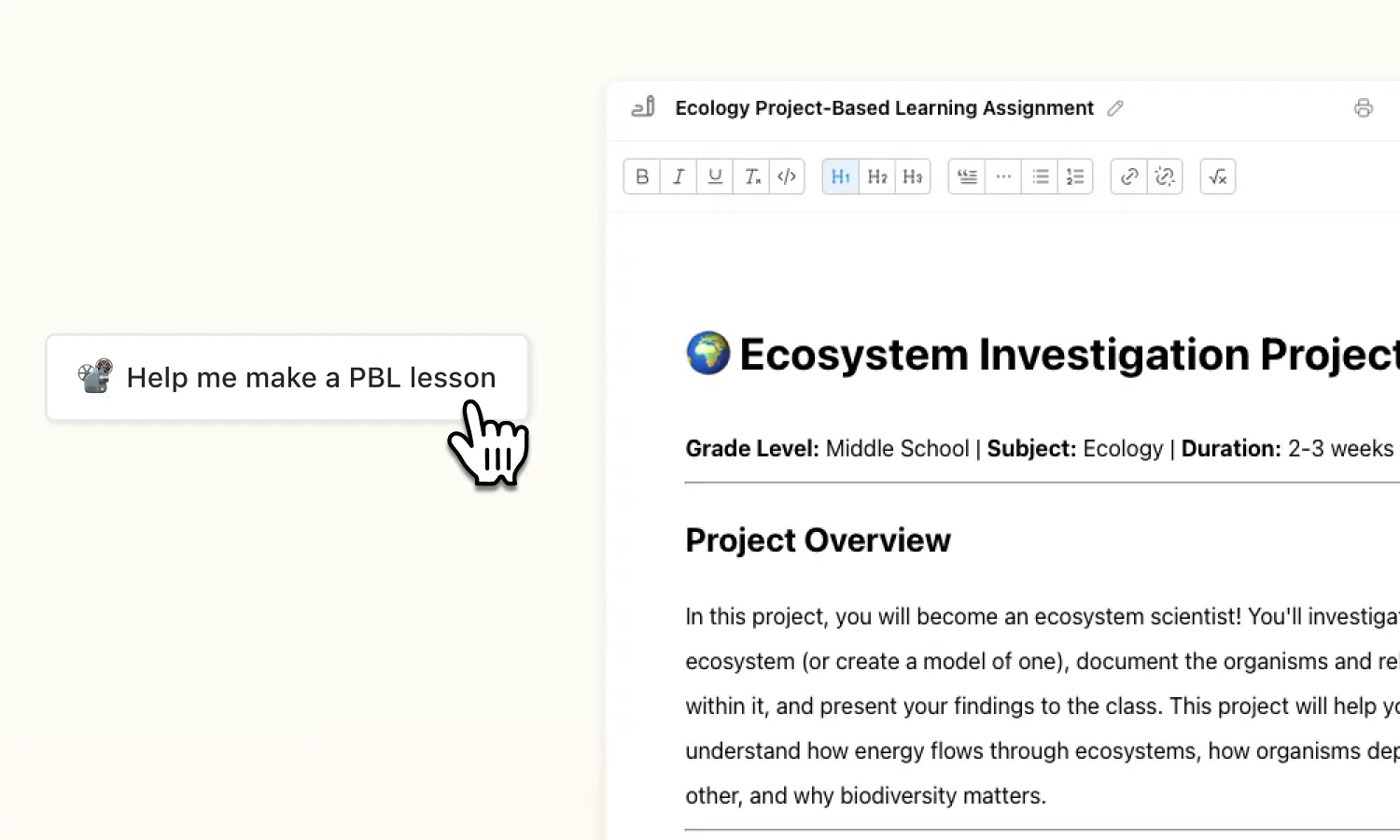1400x840 pixels.
Task: Click the 'Ecology Project-Based Learning Assignment' title
Action: coord(884,107)
